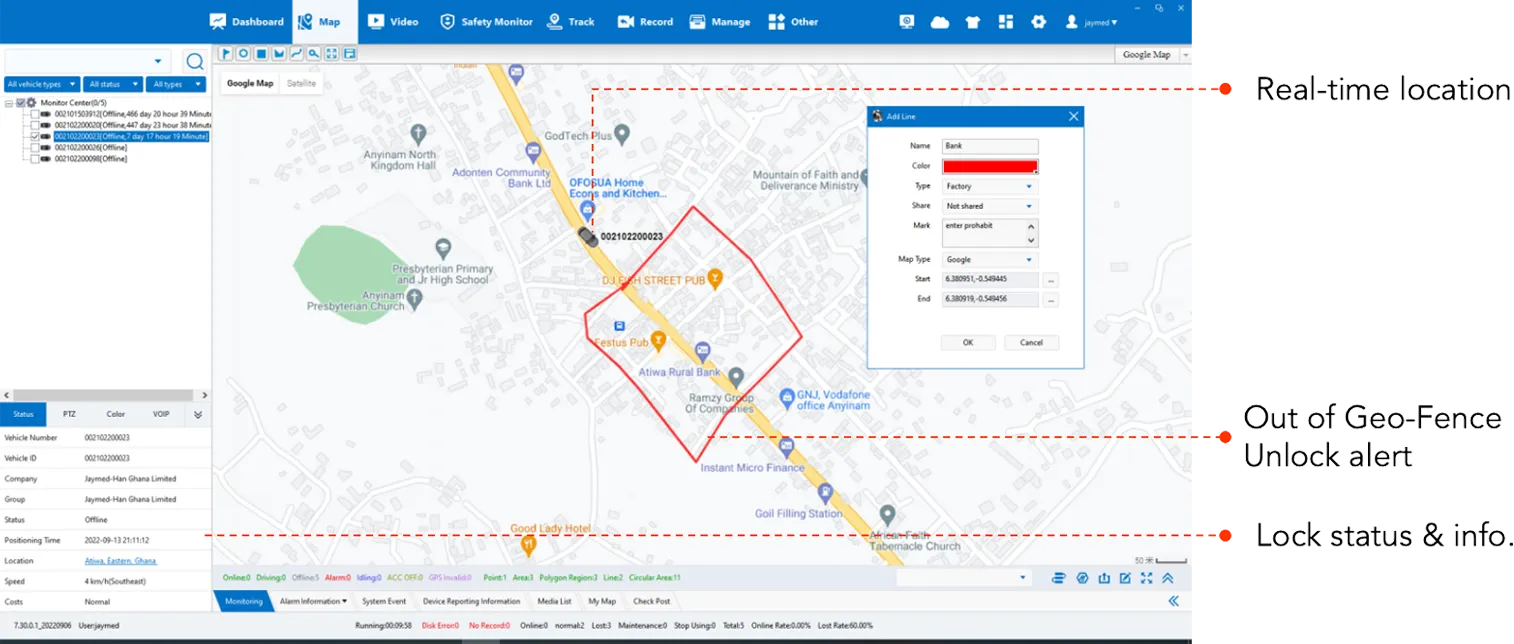Click the Name field in Add Line
Image resolution: width=1514 pixels, height=644 pixels.
[990, 146]
